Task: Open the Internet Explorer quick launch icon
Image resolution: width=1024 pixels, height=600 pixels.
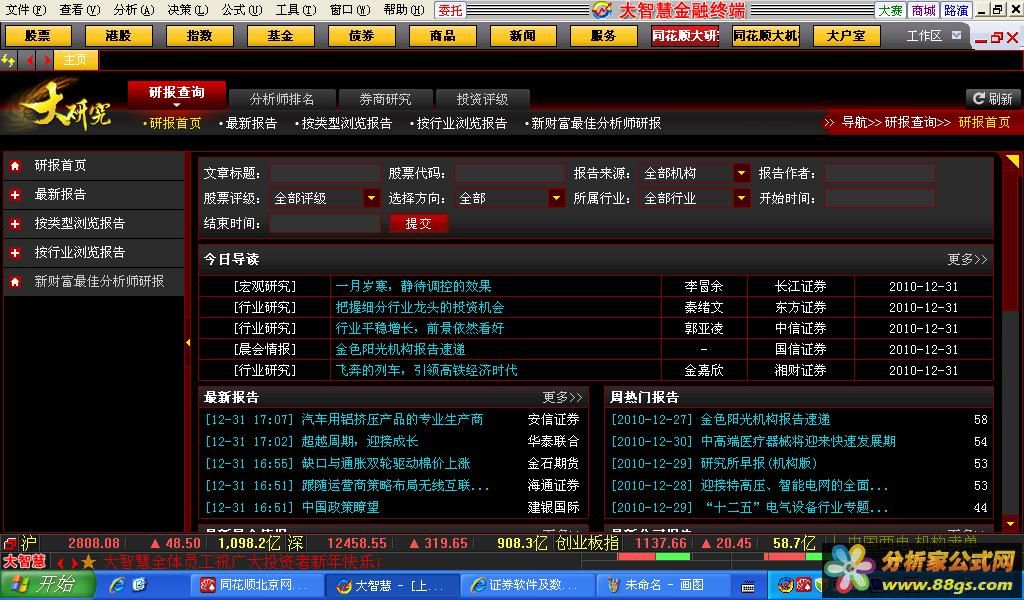Action: coord(117,584)
